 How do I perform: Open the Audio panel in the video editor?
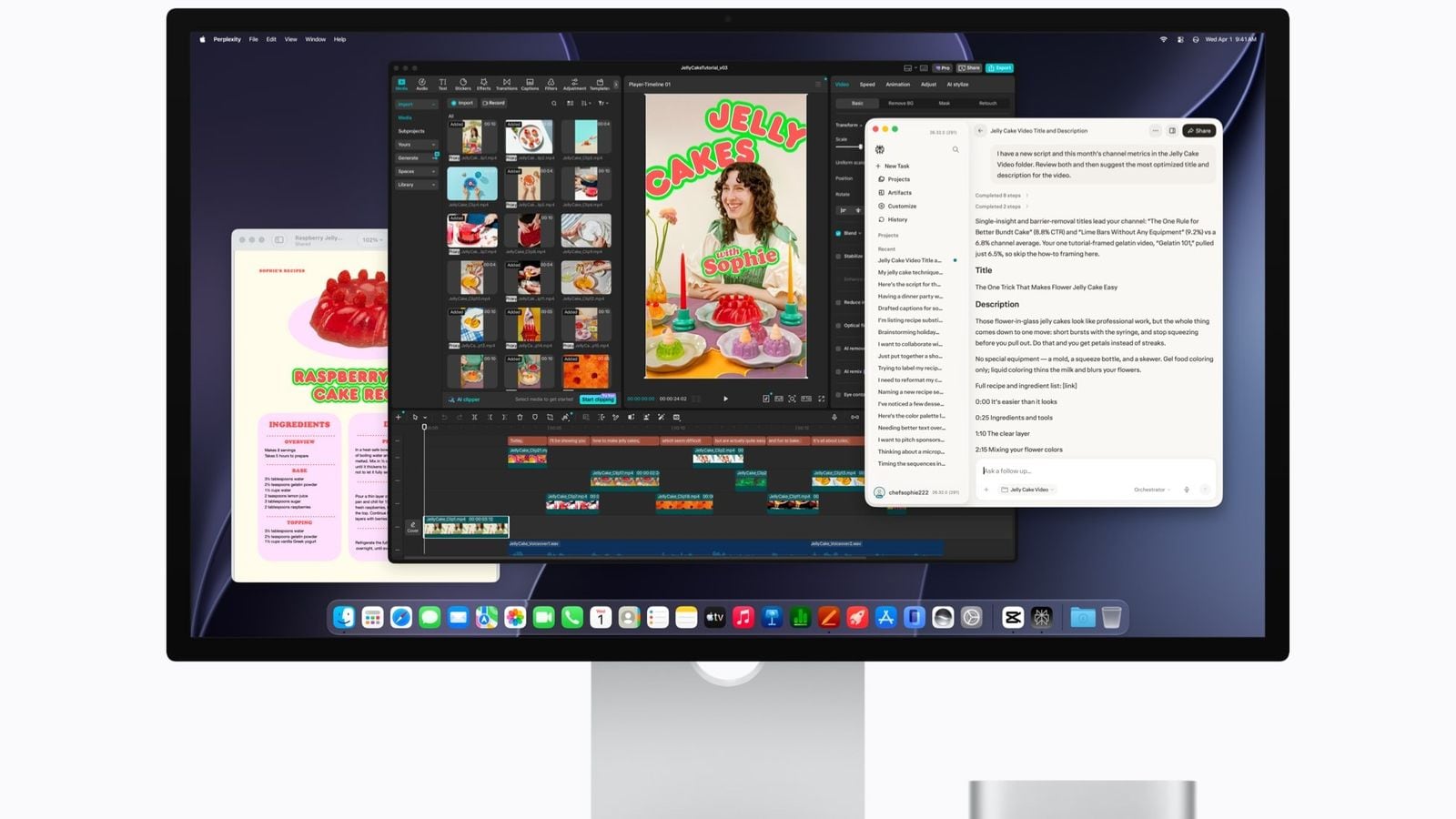point(421,84)
